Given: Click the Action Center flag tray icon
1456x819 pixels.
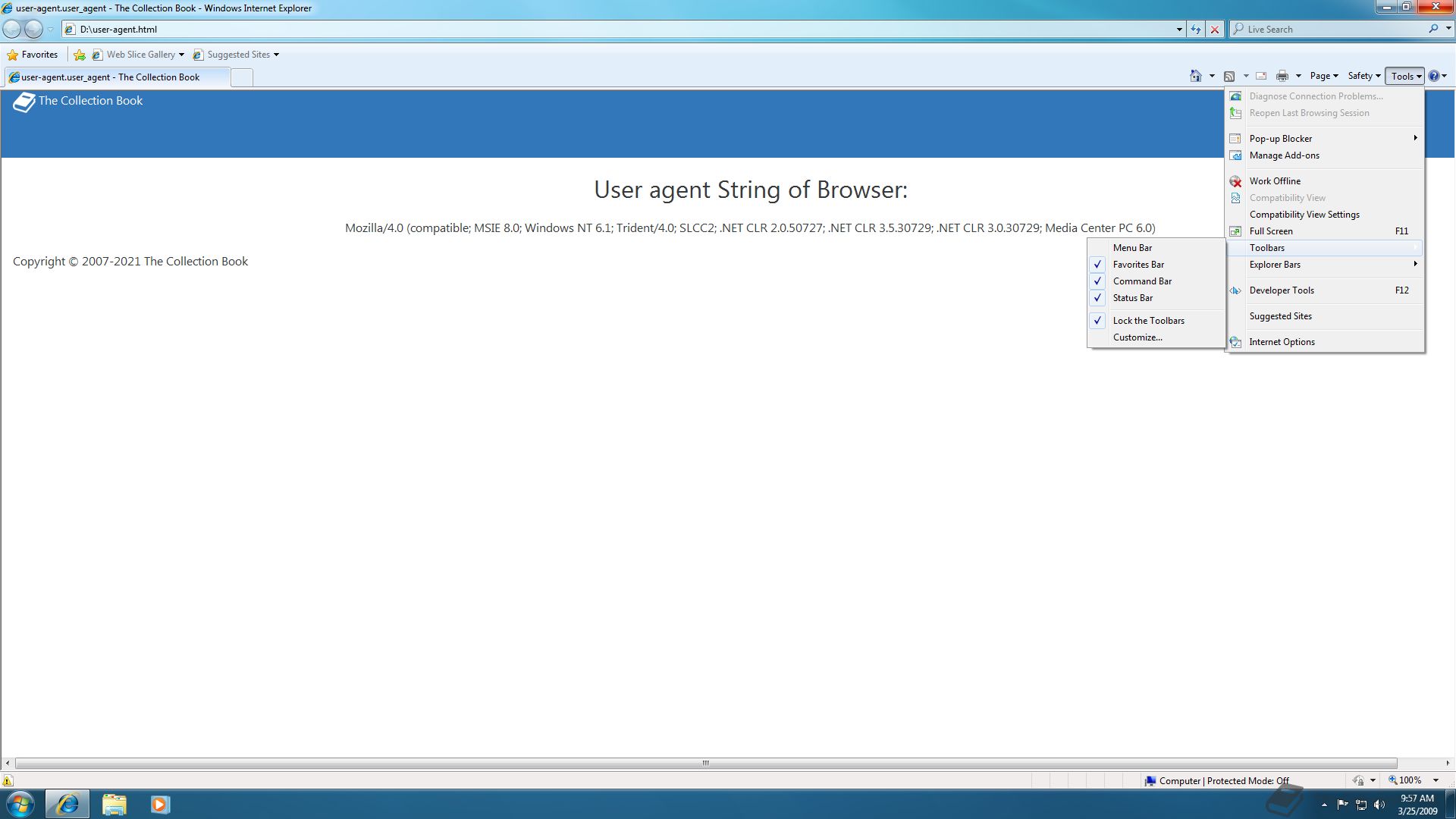Looking at the screenshot, I should click(x=1342, y=805).
